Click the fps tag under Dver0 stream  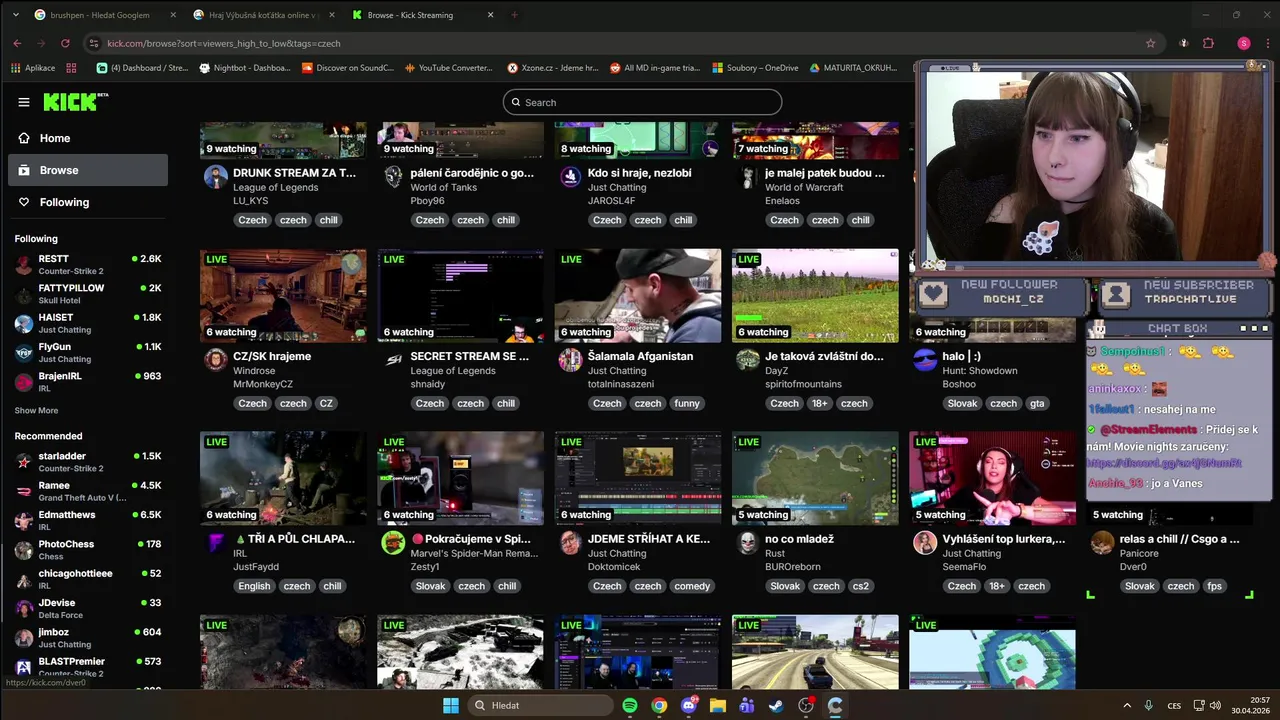(x=1214, y=587)
